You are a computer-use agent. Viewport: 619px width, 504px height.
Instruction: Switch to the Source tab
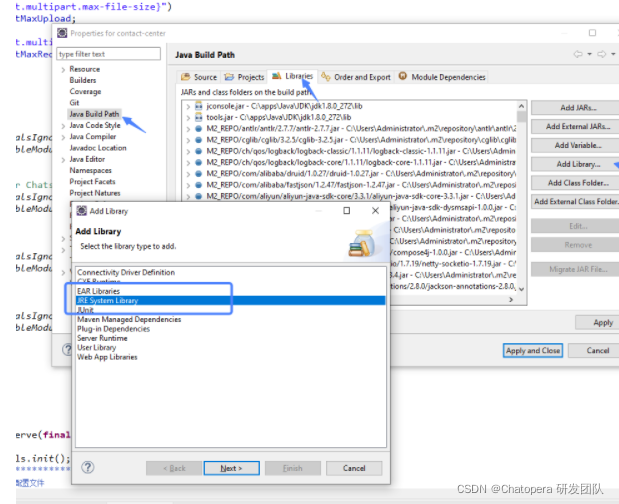pyautogui.click(x=199, y=77)
